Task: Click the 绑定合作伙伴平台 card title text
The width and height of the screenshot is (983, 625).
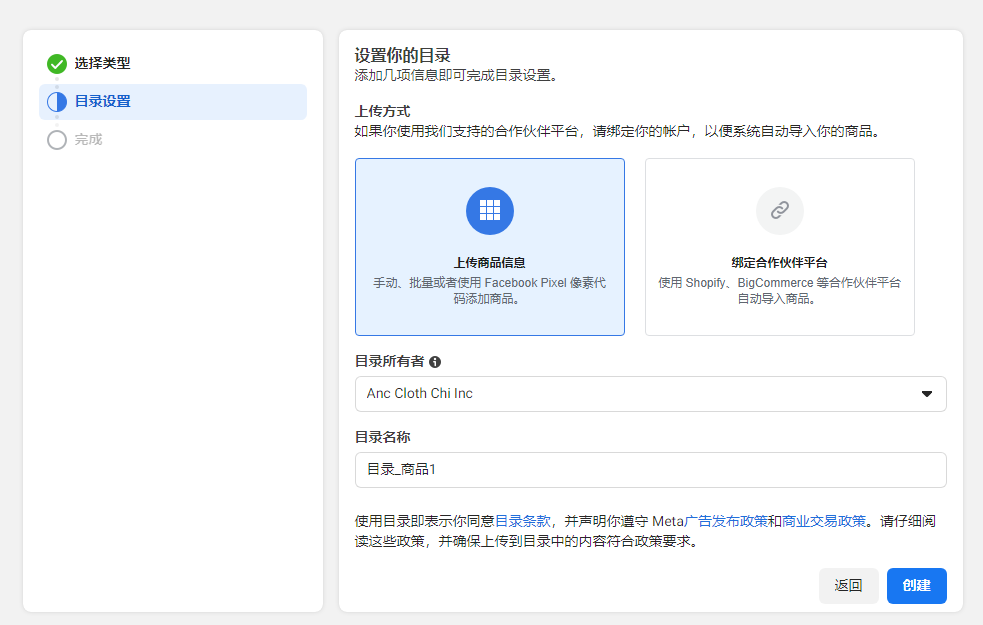Action: pyautogui.click(x=780, y=263)
